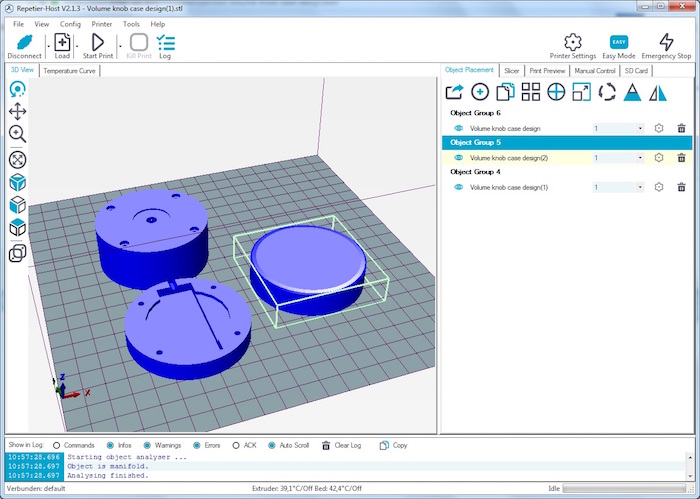Expand the Load button dropdown arrow
700x499 pixels.
pos(77,46)
